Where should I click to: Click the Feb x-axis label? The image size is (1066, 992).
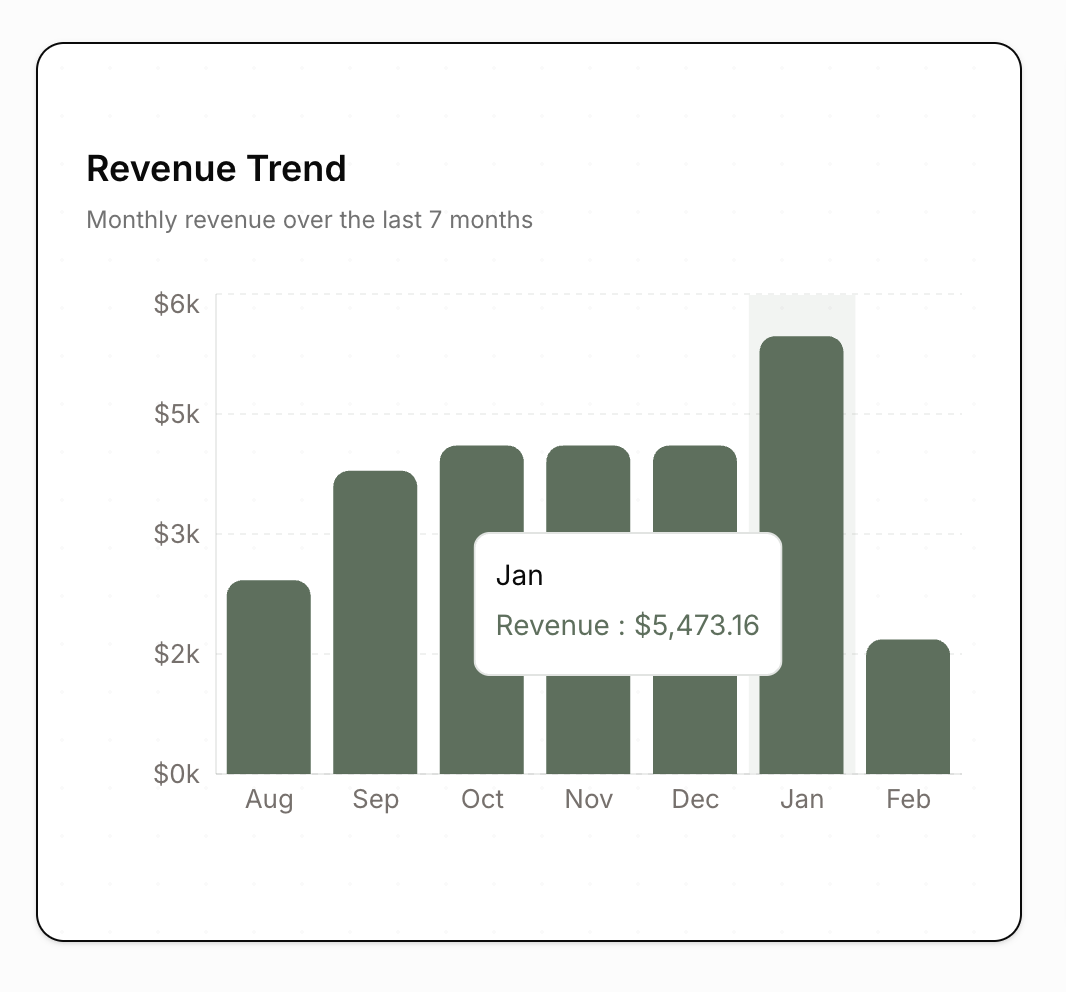pyautogui.click(x=908, y=800)
